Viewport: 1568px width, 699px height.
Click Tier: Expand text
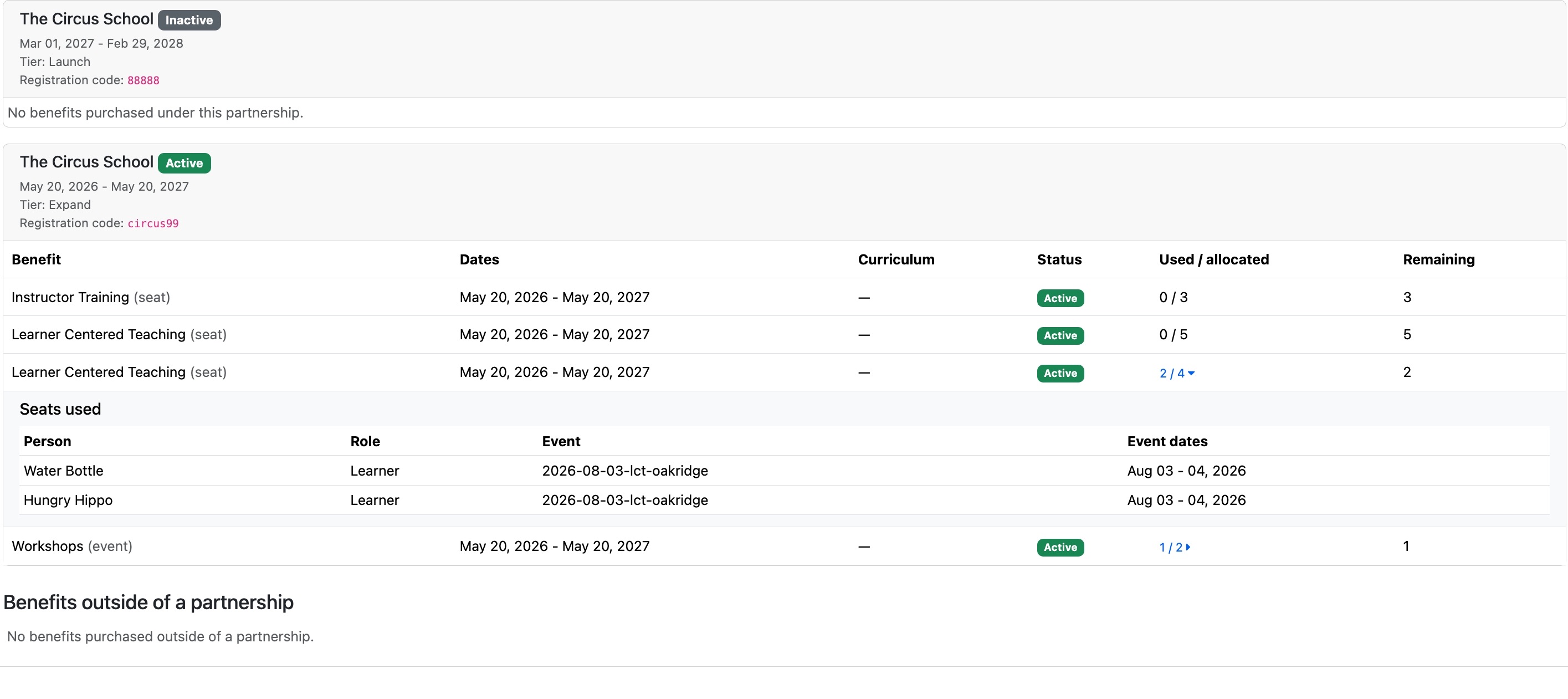coord(55,205)
